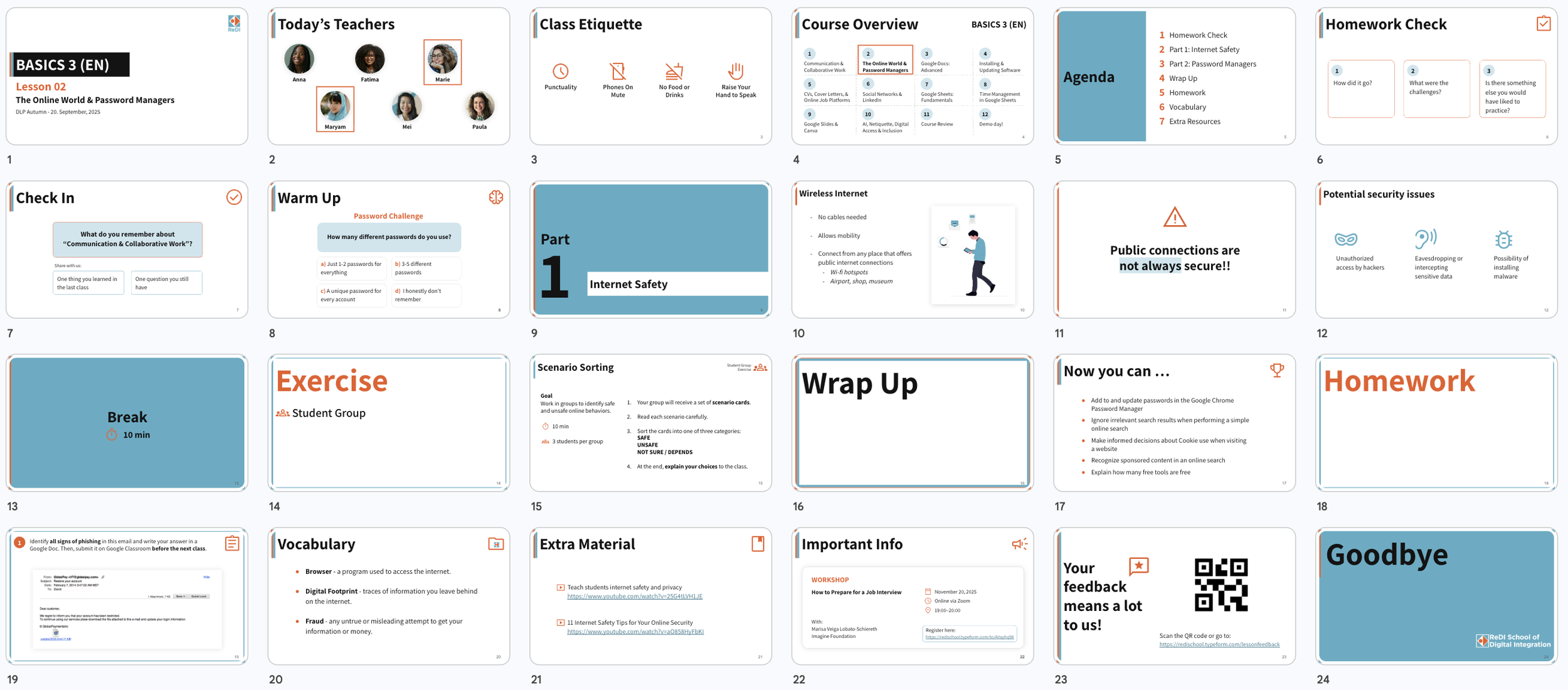Click the QR code on feedback slide

[1221, 585]
